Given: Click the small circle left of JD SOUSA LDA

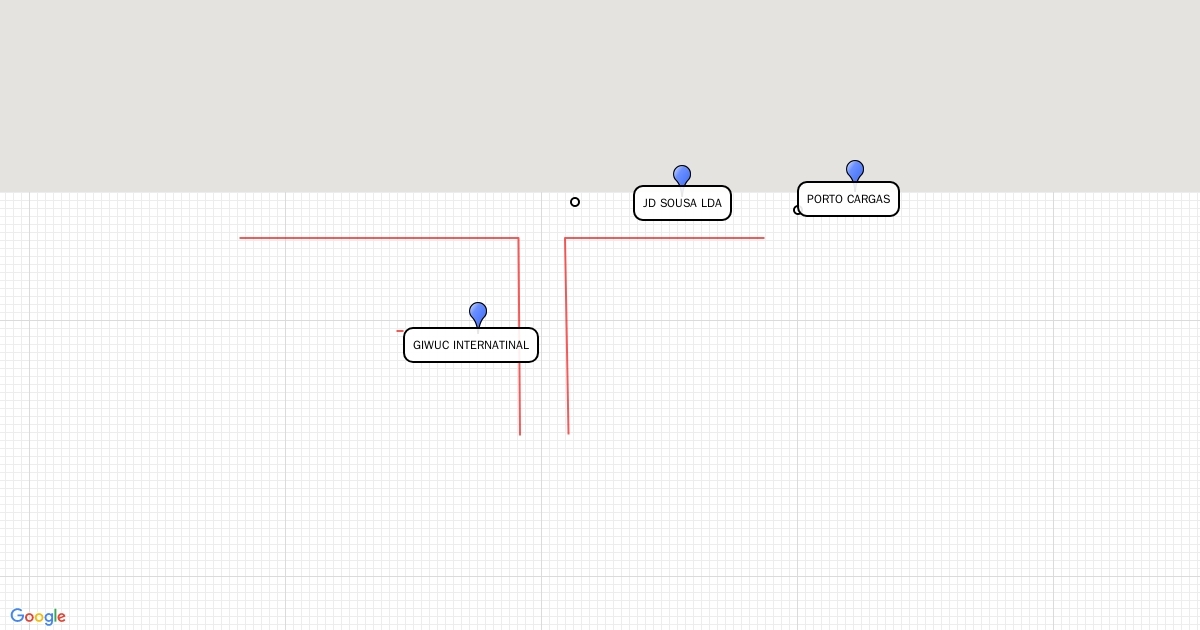Looking at the screenshot, I should pyautogui.click(x=575, y=202).
